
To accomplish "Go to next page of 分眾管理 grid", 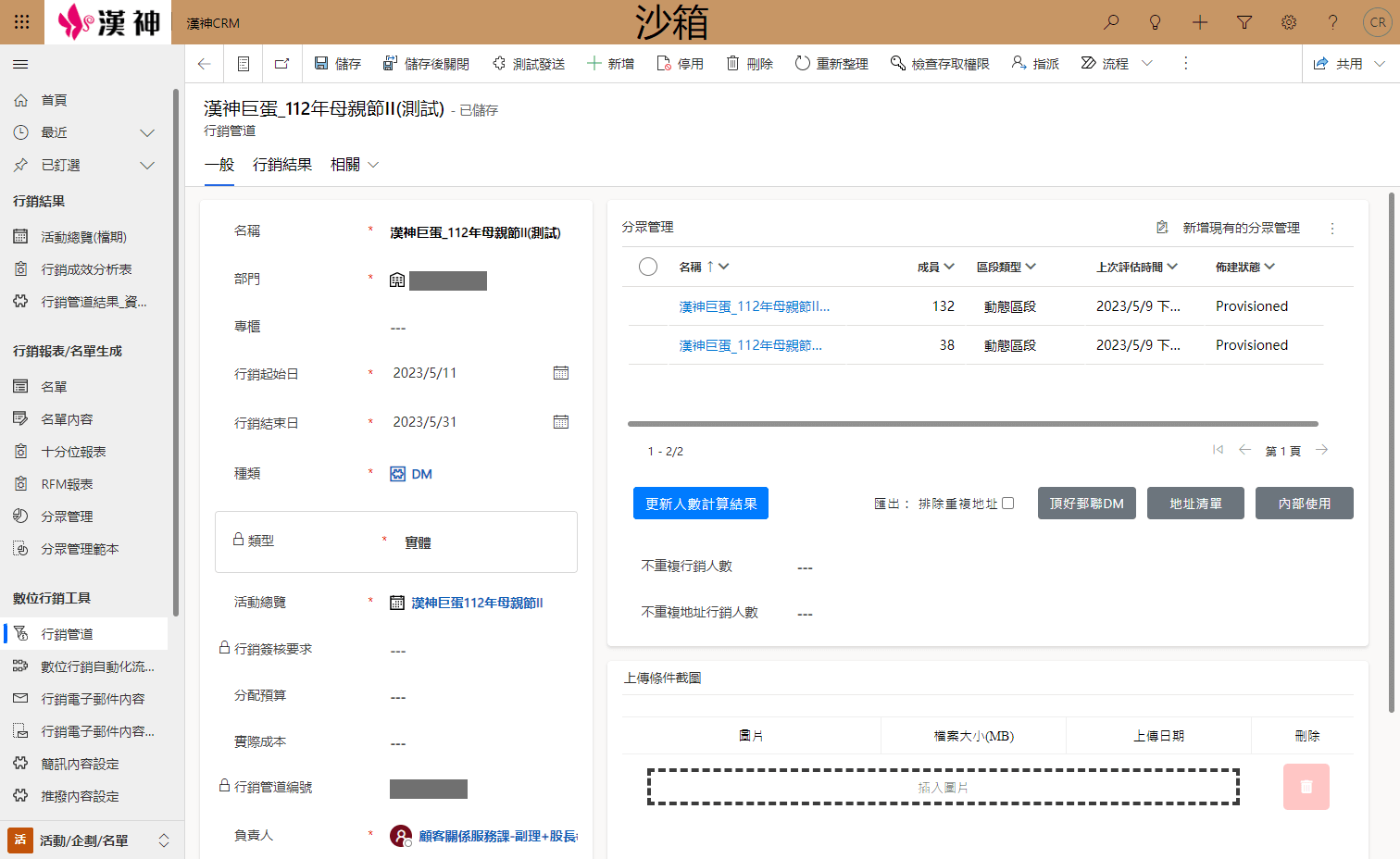I will pyautogui.click(x=1322, y=450).
